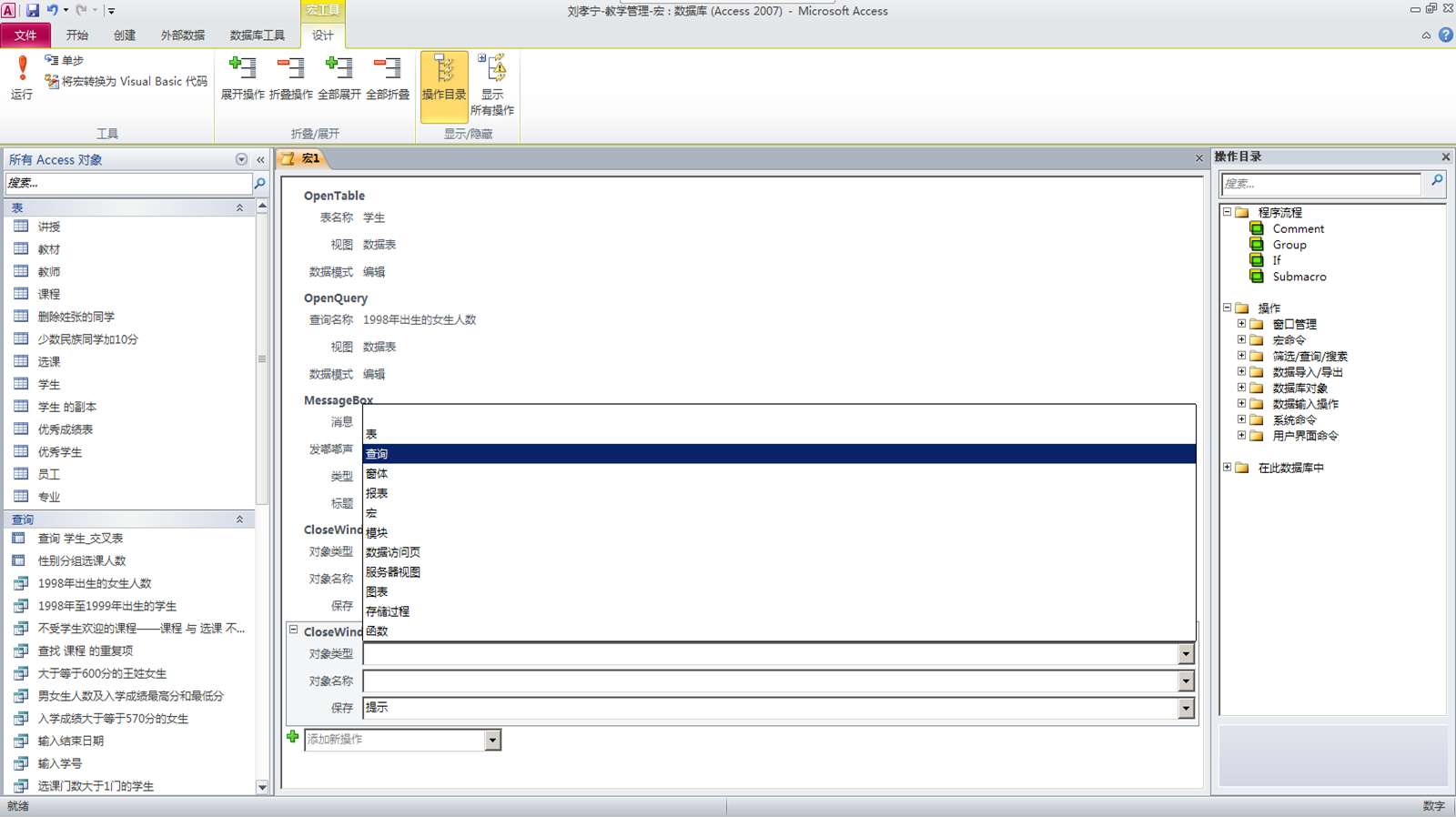Toggle the Action Catalog (操作目录) button

pyautogui.click(x=444, y=78)
